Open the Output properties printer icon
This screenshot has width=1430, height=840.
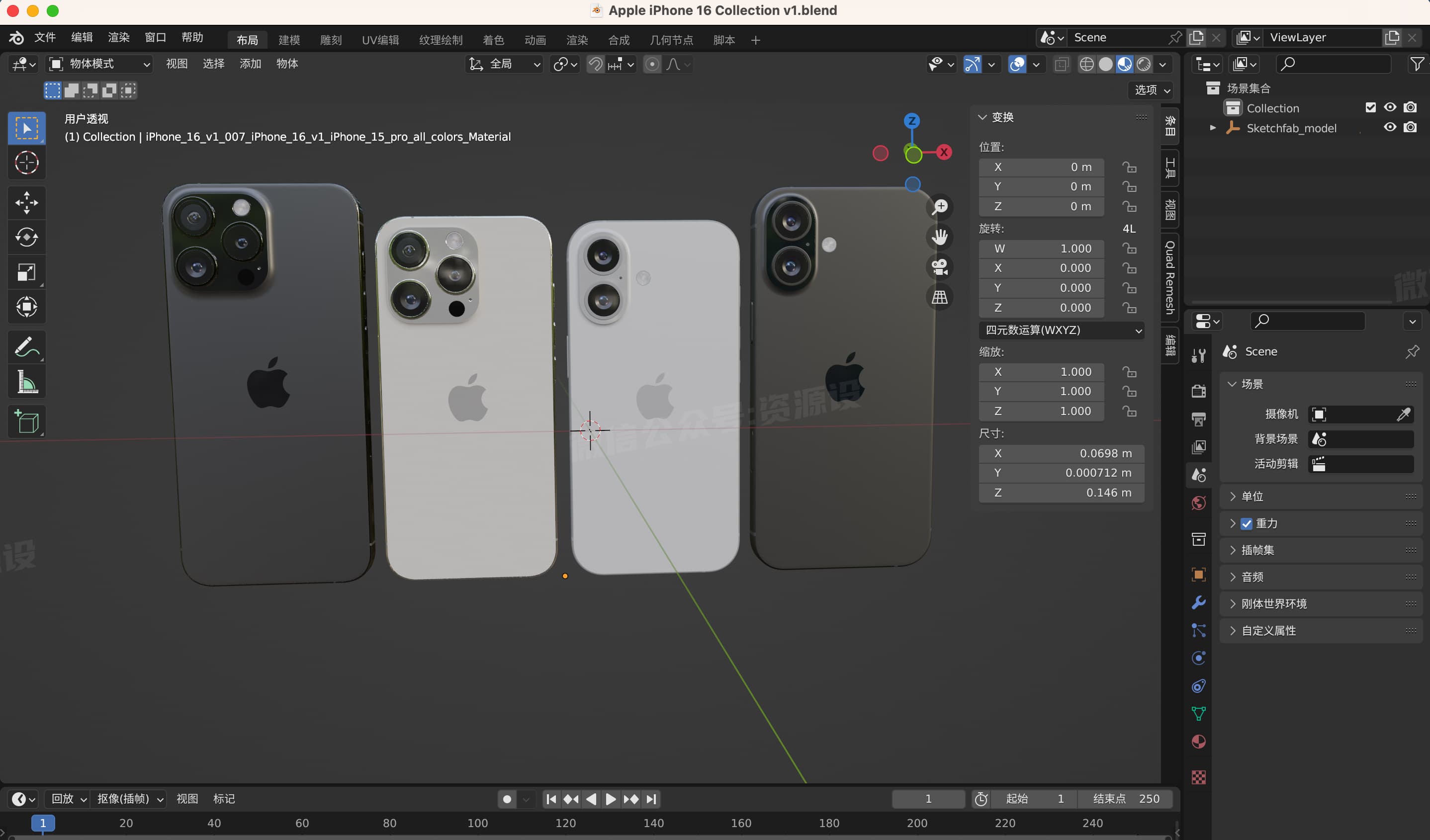point(1198,419)
